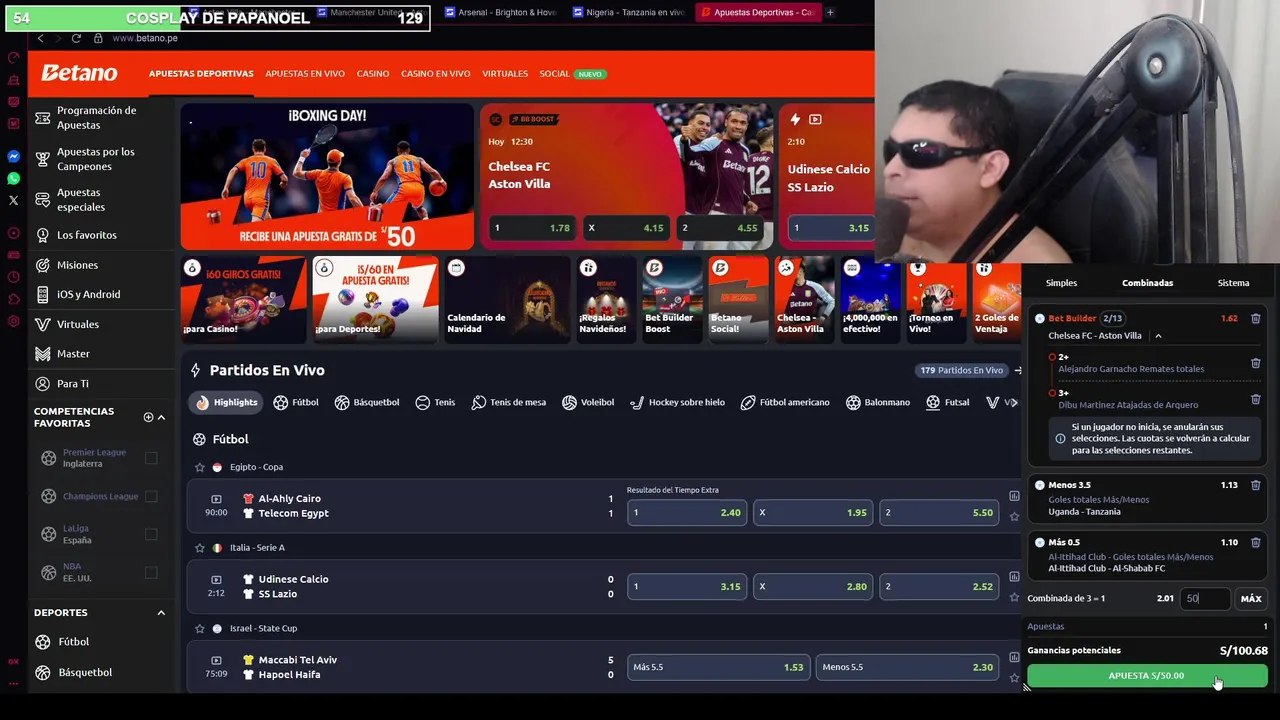Add a favorite competition with plus icon
Viewport: 1280px width, 720px height.
pos(148,417)
